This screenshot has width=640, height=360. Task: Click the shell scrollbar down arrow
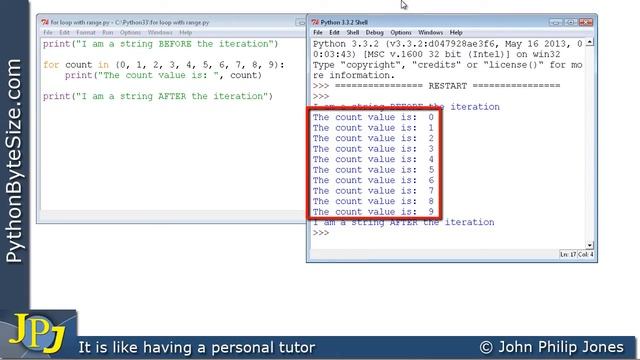point(589,245)
